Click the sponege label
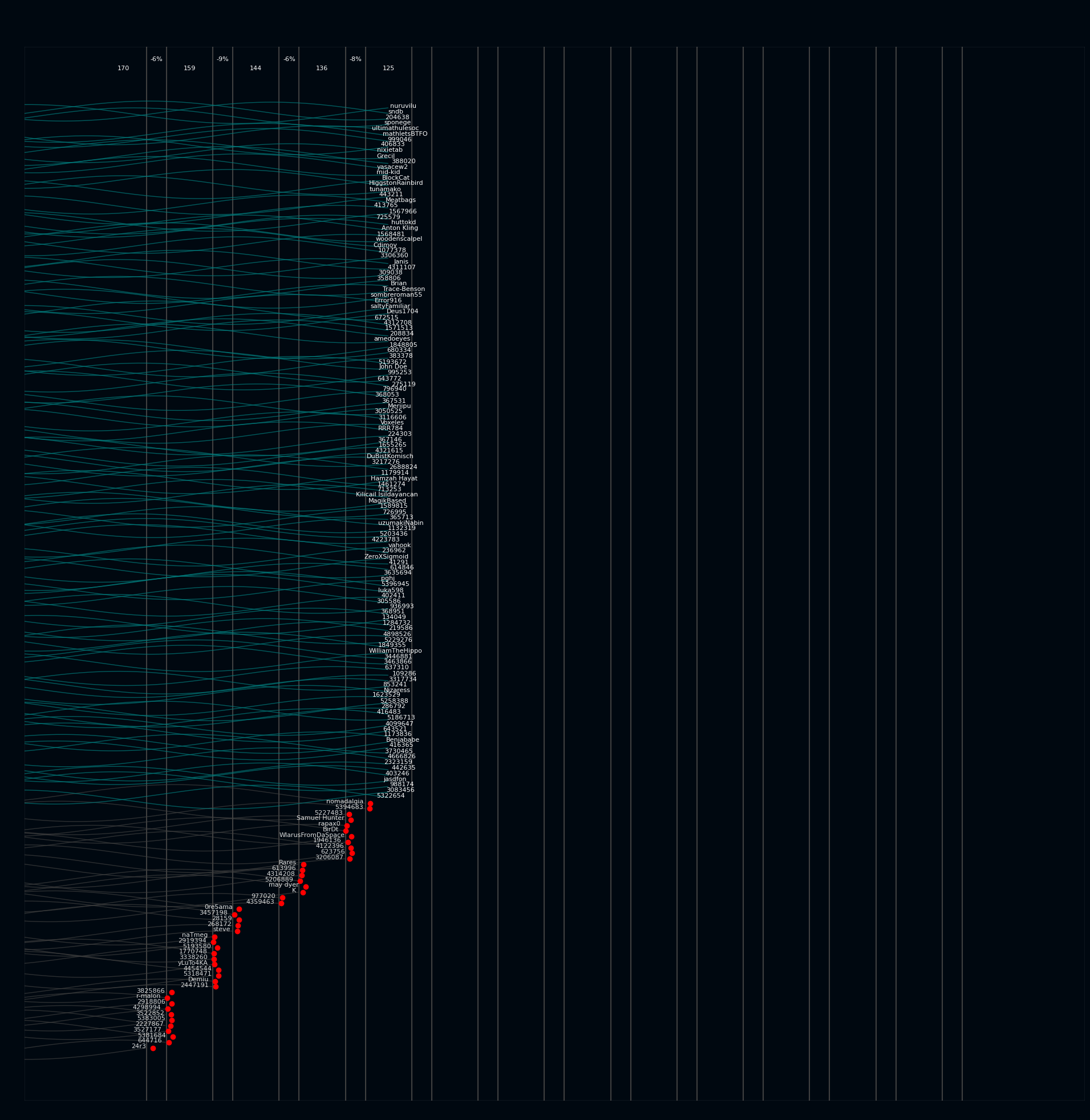The image size is (1090, 1120). 398,123
